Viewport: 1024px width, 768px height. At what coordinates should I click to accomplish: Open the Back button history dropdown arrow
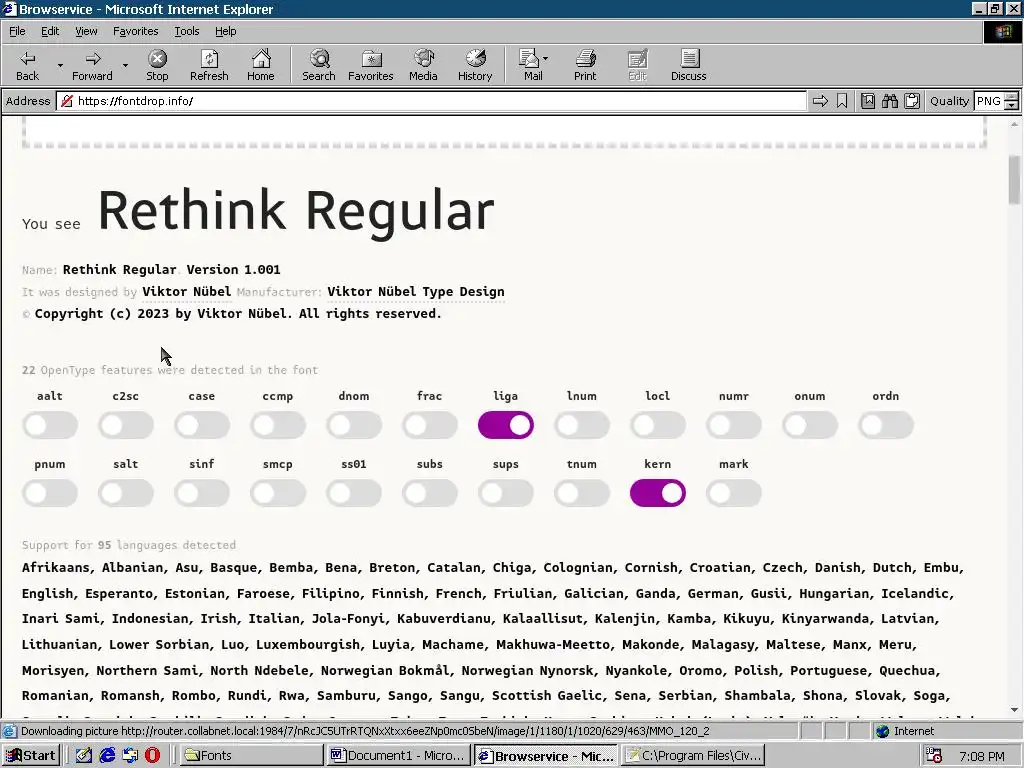tap(60, 65)
